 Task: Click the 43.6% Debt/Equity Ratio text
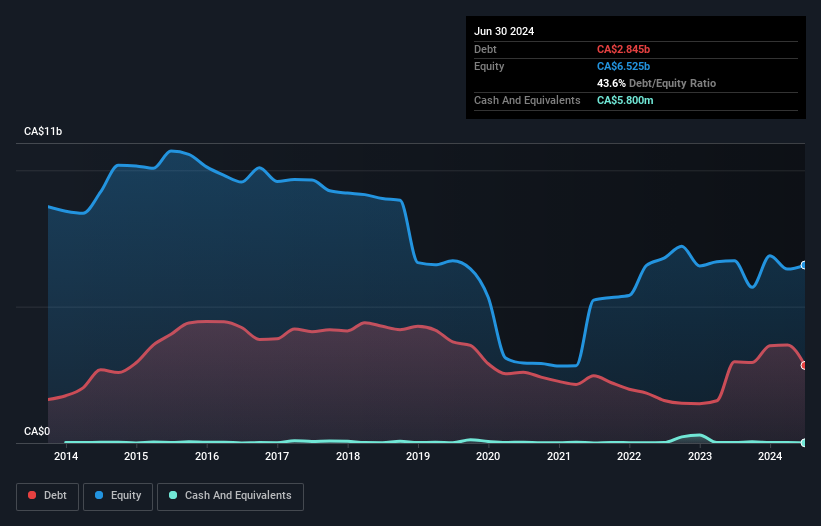tap(656, 83)
